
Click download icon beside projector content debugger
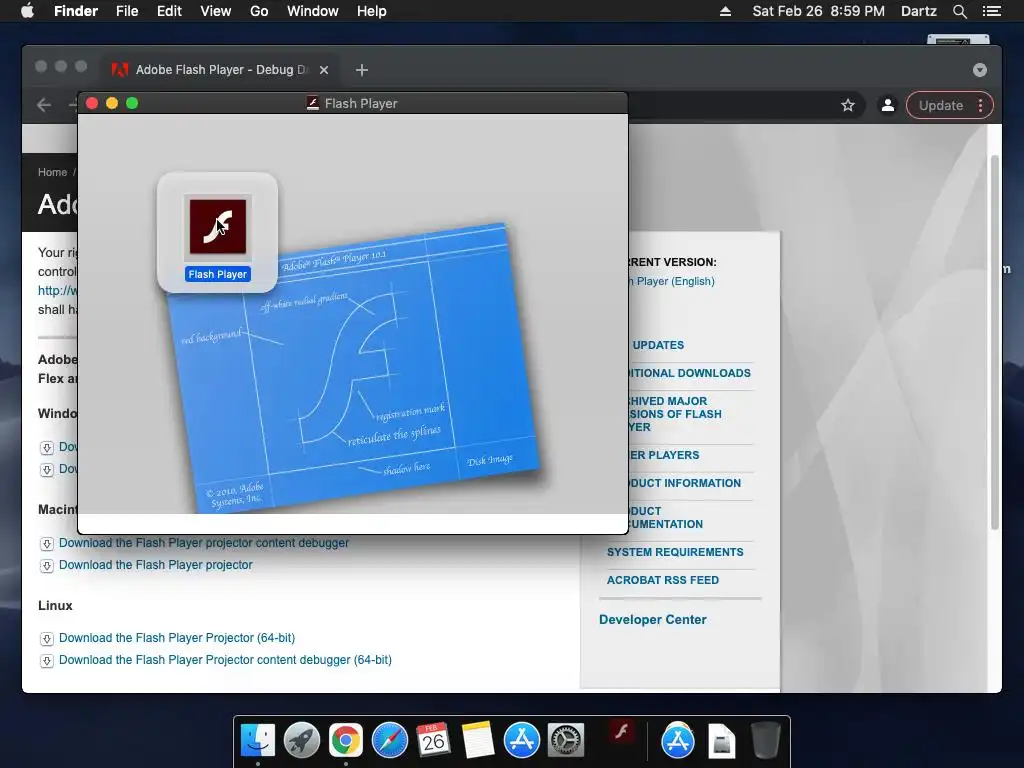[x=46, y=543]
